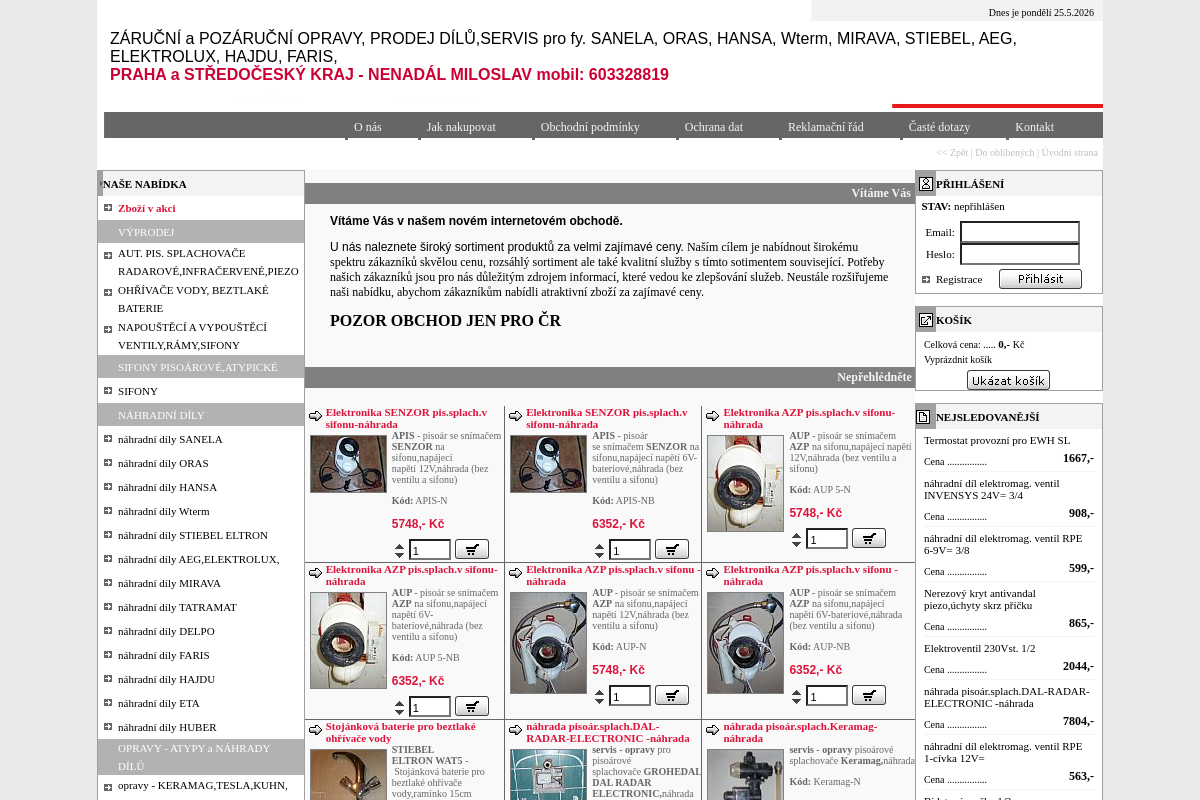Increase quantity with up arrow for AUP 5-N

797,535
